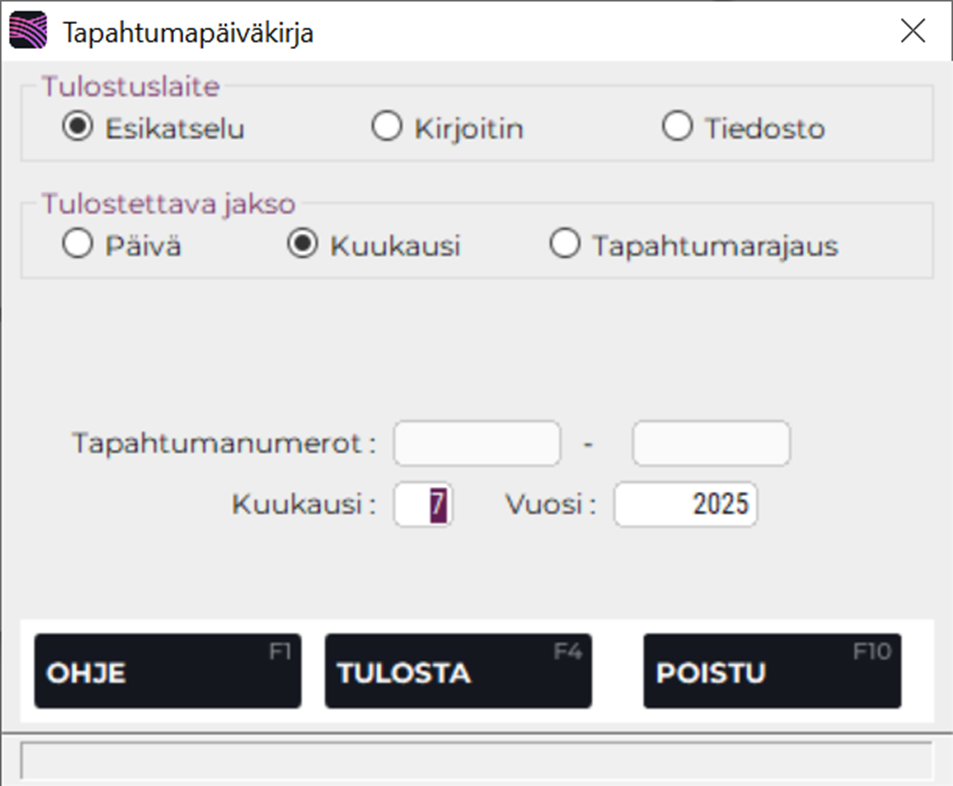This screenshot has width=953, height=786.
Task: Exit using the POISTU button
Action: (x=771, y=671)
